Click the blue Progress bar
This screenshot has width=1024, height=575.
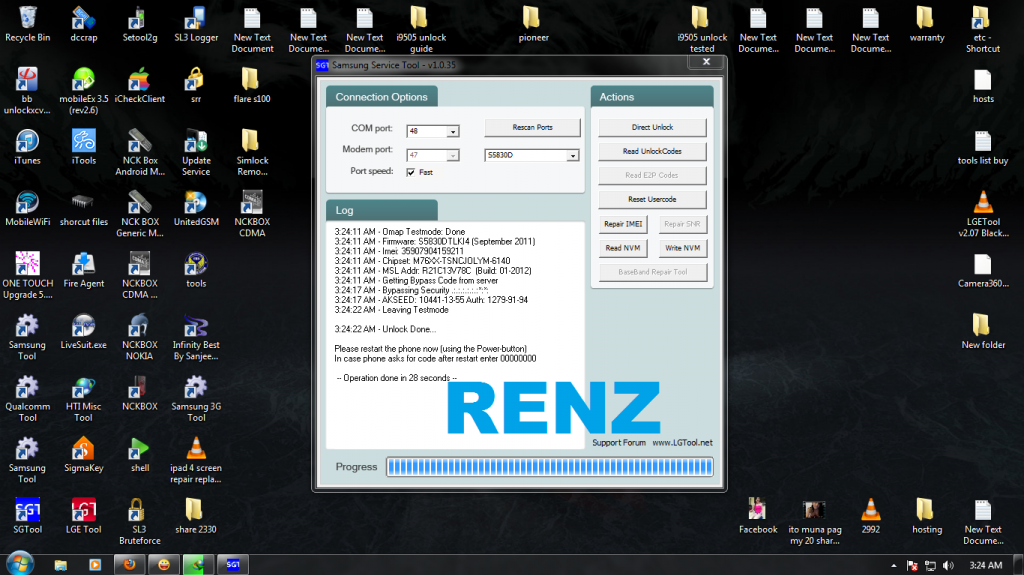(x=549, y=467)
